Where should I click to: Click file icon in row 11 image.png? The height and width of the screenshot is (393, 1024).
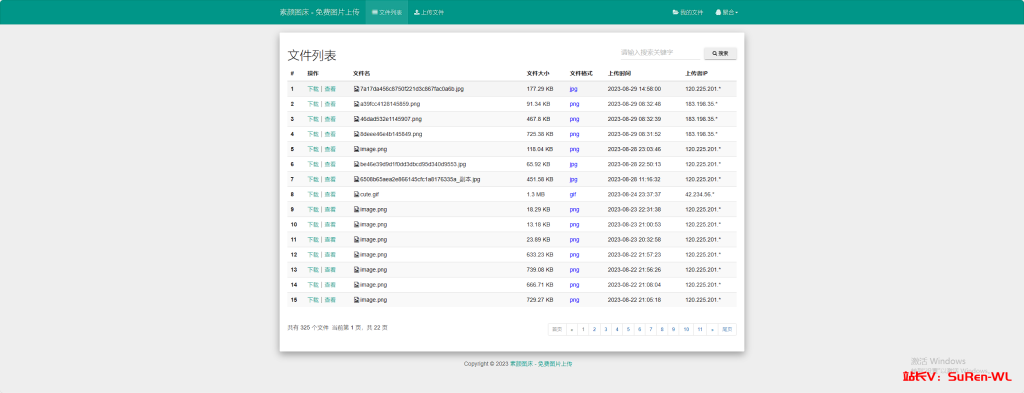[x=357, y=240]
